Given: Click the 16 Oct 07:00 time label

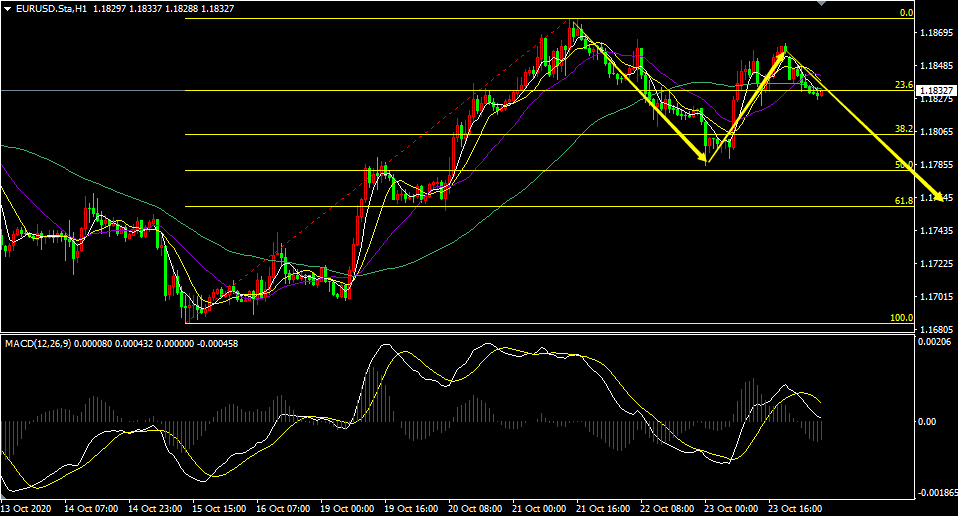Looking at the screenshot, I should (x=283, y=508).
